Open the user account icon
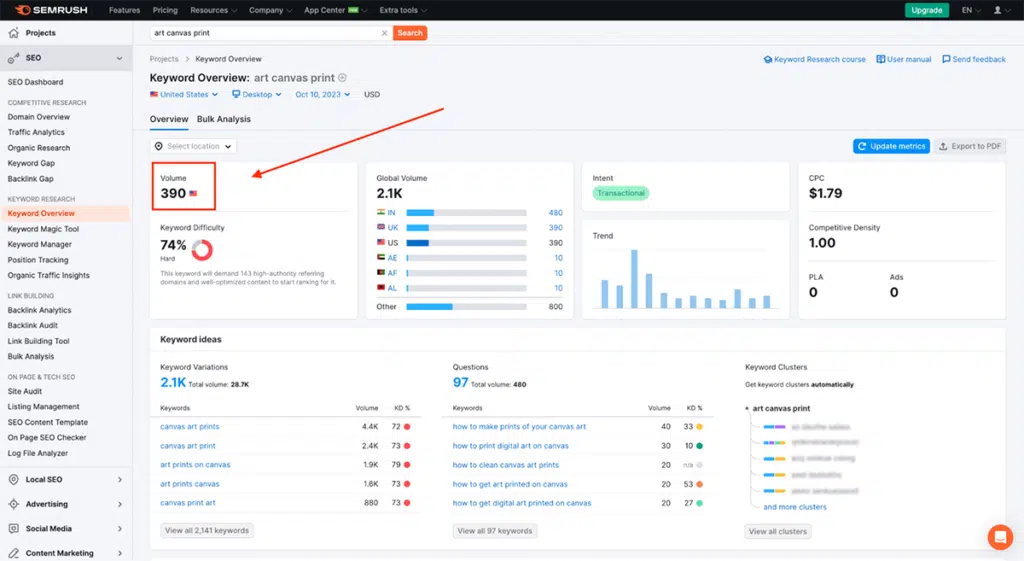Screen dimensions: 1024x561 (x=997, y=10)
